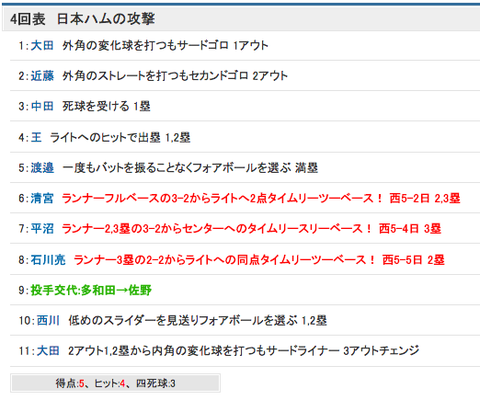Open player link 王 in row 4

(x=36, y=137)
